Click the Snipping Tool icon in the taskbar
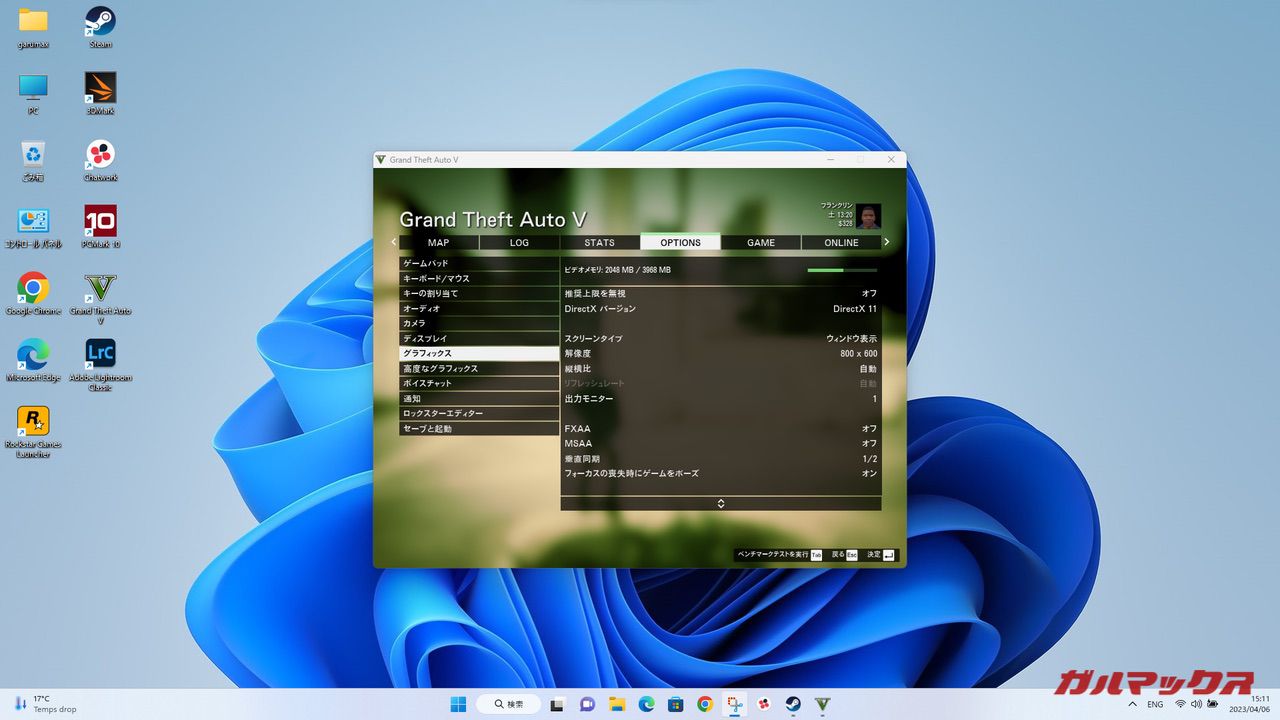Screen dimensions: 1280x720 [x=735, y=704]
